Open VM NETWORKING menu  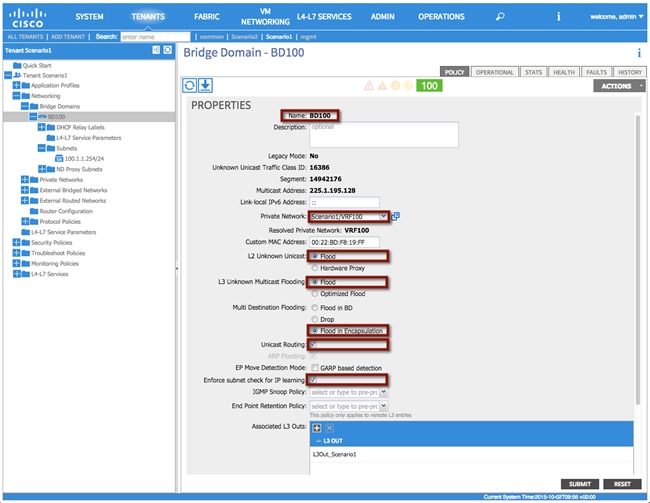click(x=265, y=17)
